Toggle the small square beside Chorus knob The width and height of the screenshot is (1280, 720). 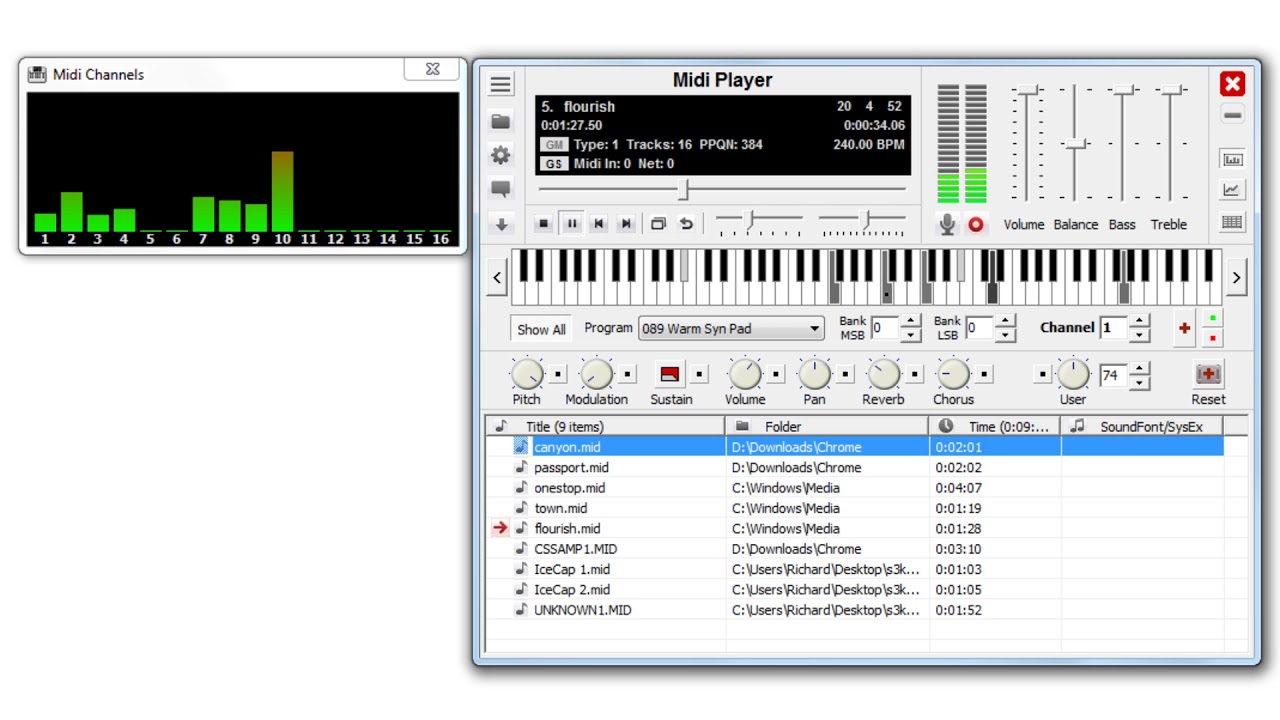[985, 375]
